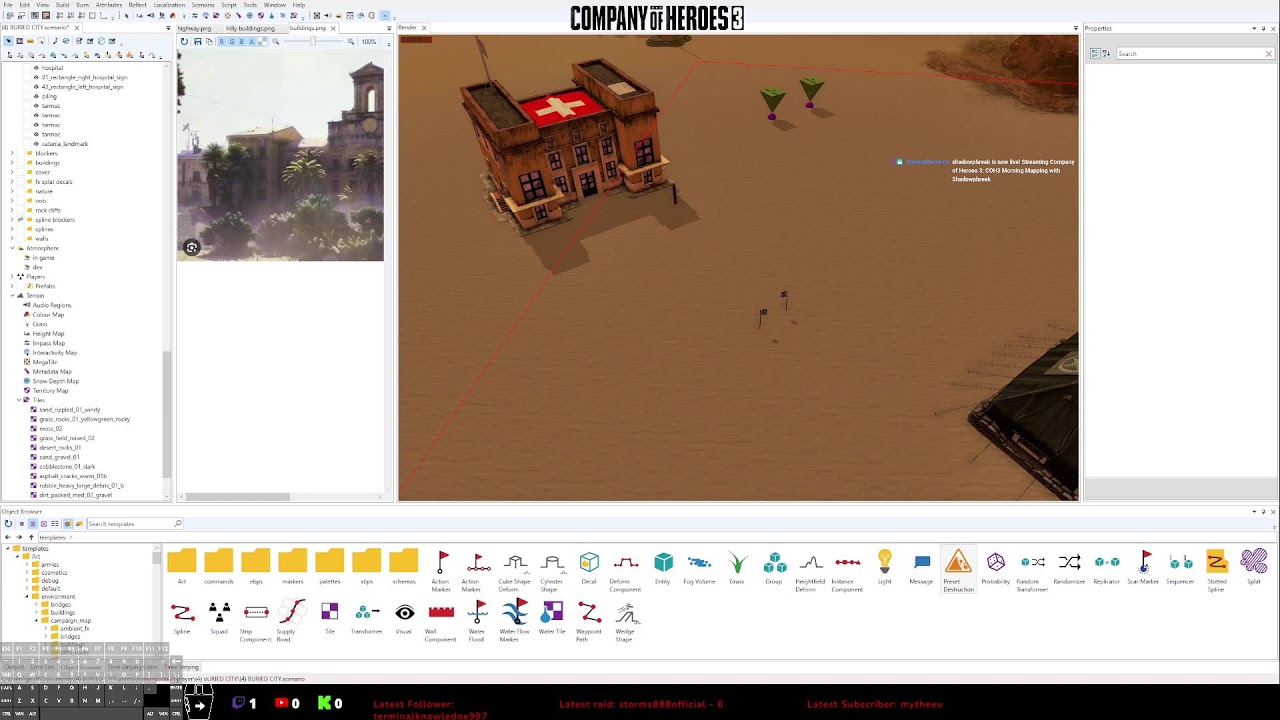Screen dimensions: 1280x720
Task: Switch to the highway.png tab
Action: (194, 28)
